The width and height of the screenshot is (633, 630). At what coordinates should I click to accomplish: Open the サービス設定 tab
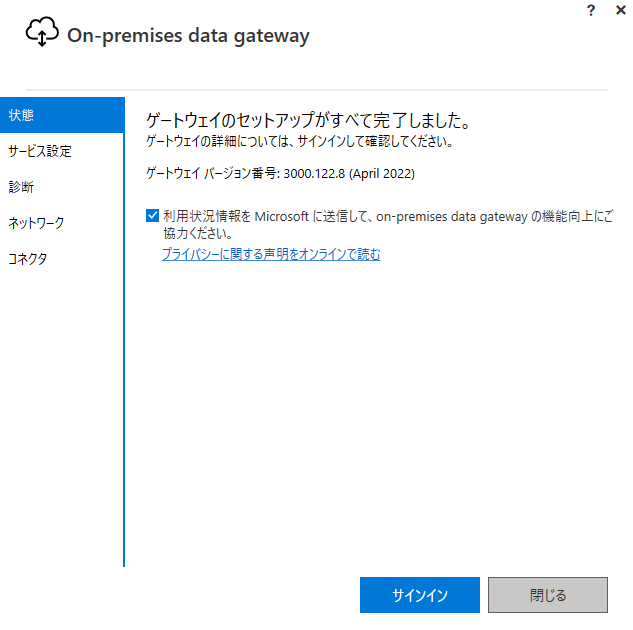[62, 151]
